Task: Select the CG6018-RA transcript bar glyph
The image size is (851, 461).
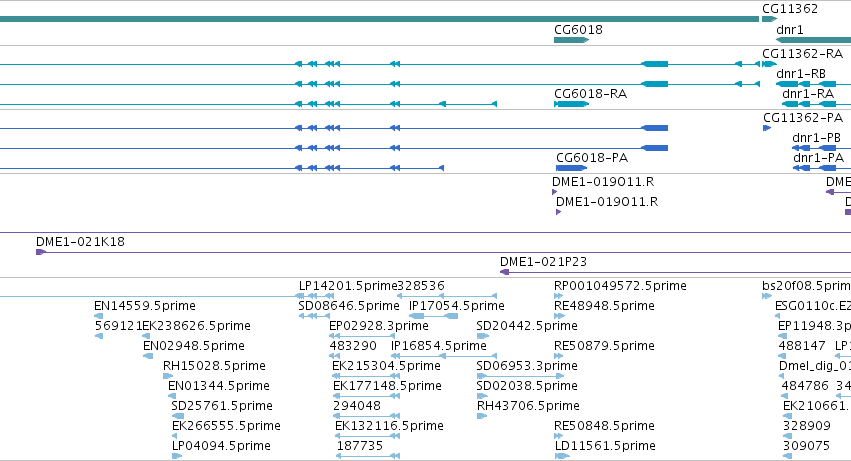Action: (571, 104)
